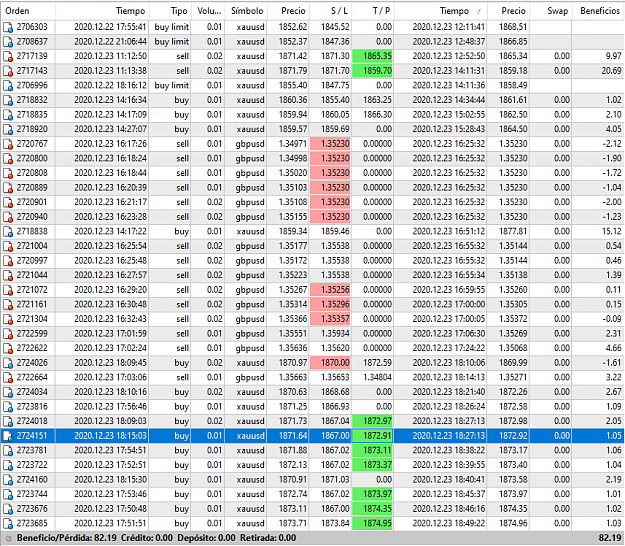Click order number 2723816

(32, 407)
